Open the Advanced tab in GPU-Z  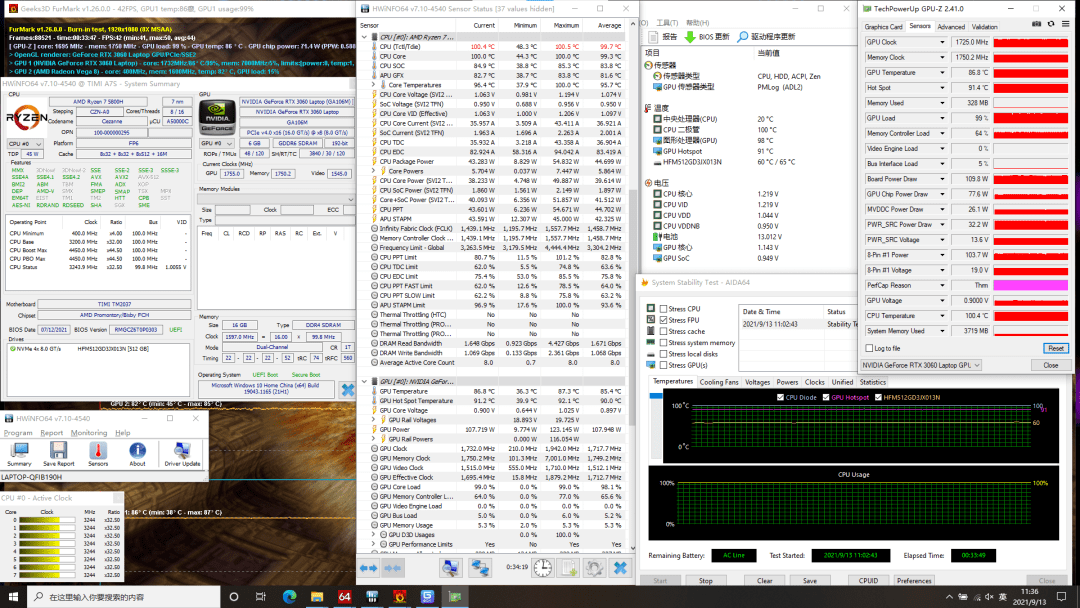951,27
